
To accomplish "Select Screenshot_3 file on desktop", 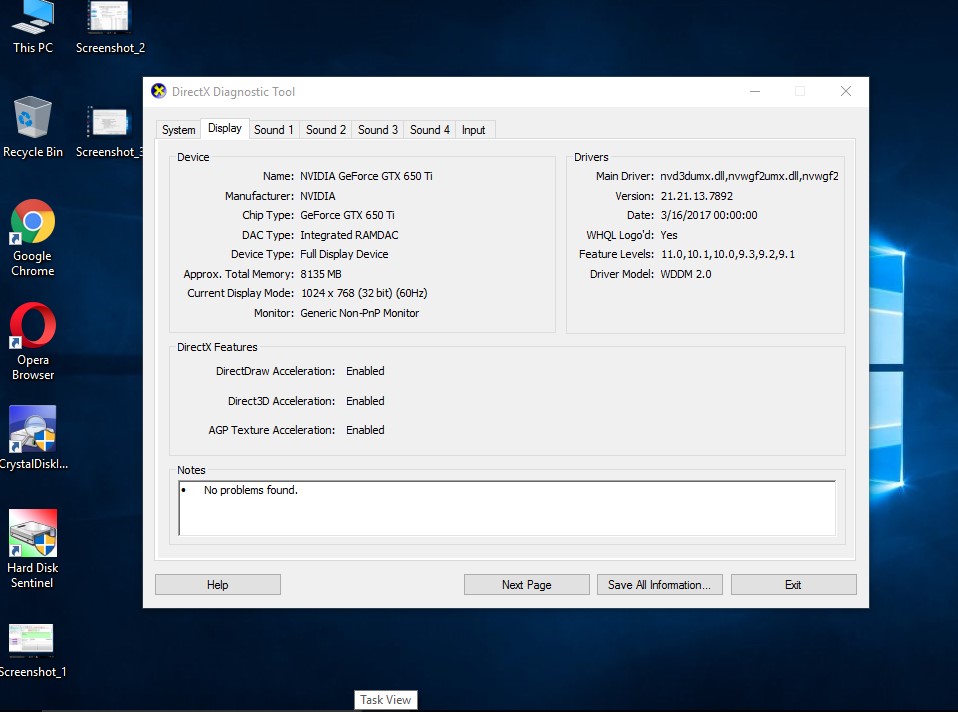I will point(109,123).
